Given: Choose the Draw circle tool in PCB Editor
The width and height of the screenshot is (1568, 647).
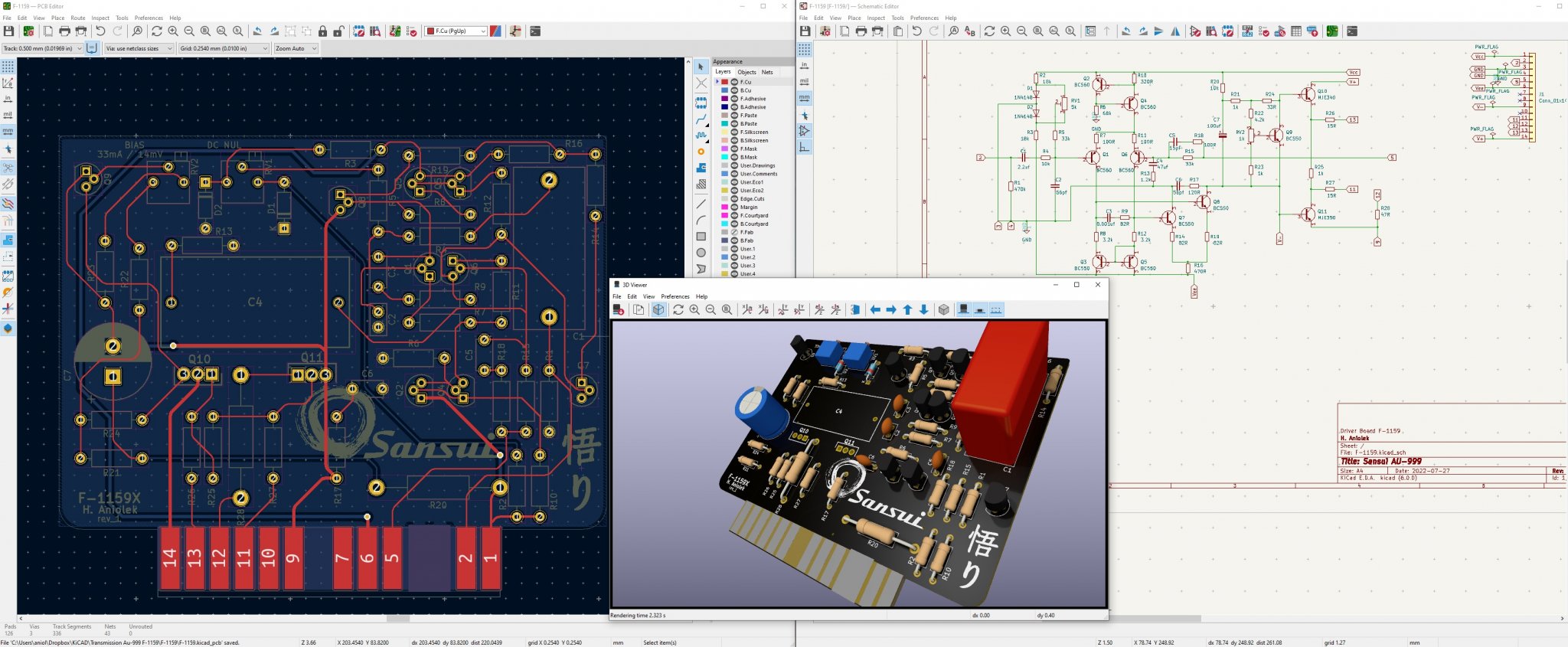Looking at the screenshot, I should click(x=701, y=253).
